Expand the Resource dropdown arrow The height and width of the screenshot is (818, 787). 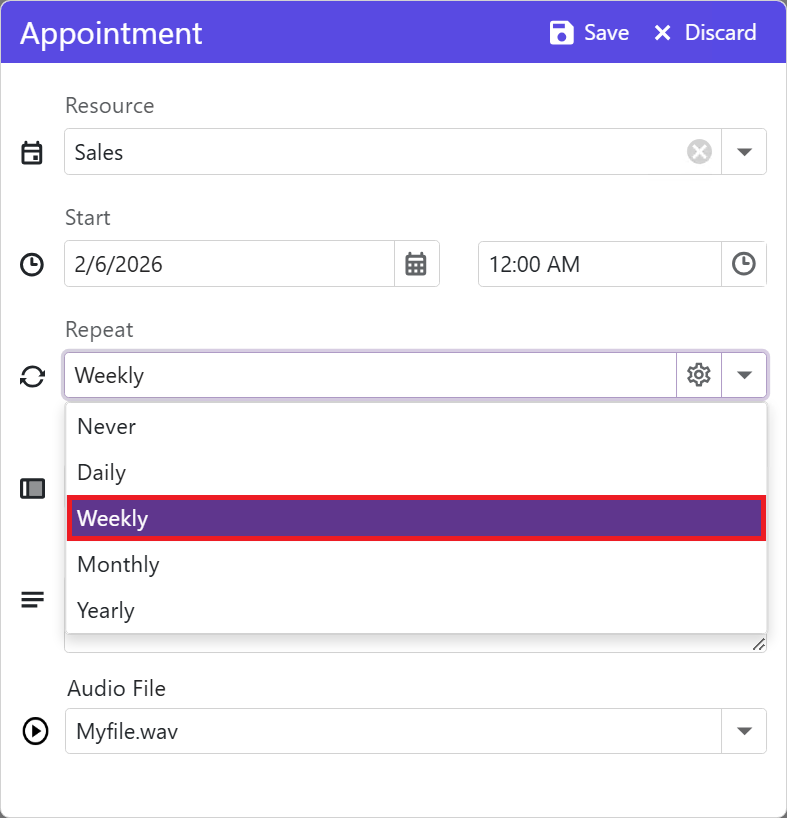(x=743, y=152)
